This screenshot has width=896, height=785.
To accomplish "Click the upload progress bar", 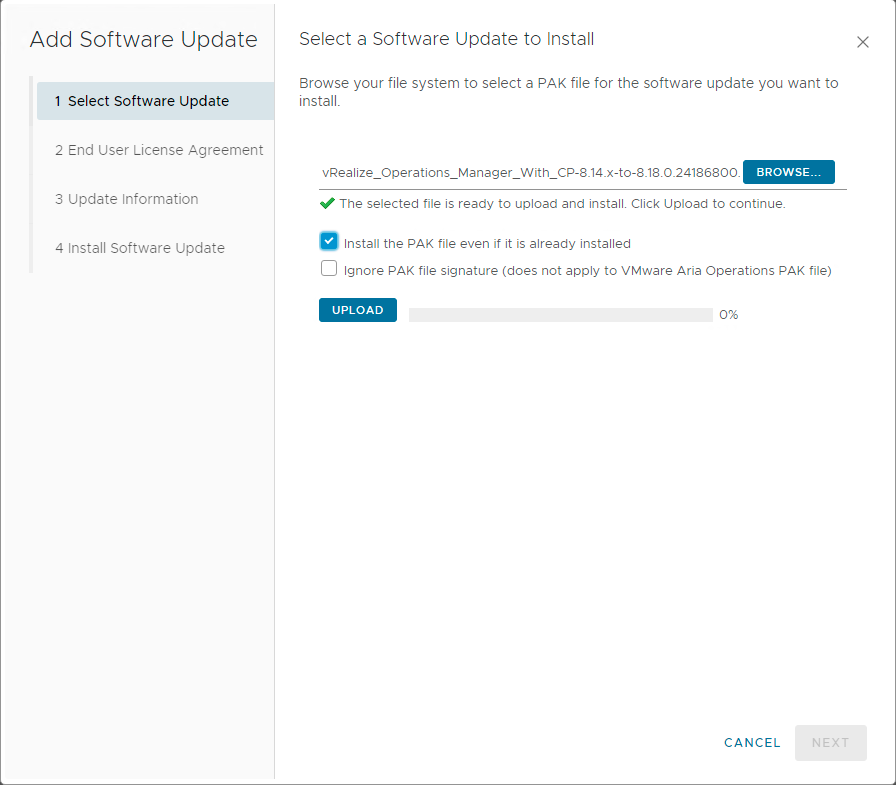I will coord(561,315).
